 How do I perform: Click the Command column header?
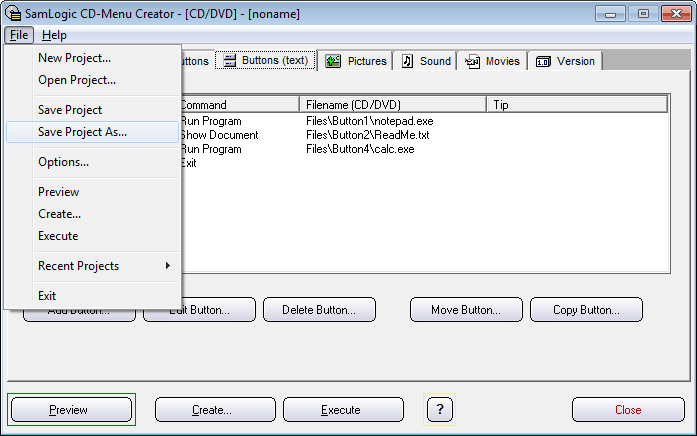[240, 105]
